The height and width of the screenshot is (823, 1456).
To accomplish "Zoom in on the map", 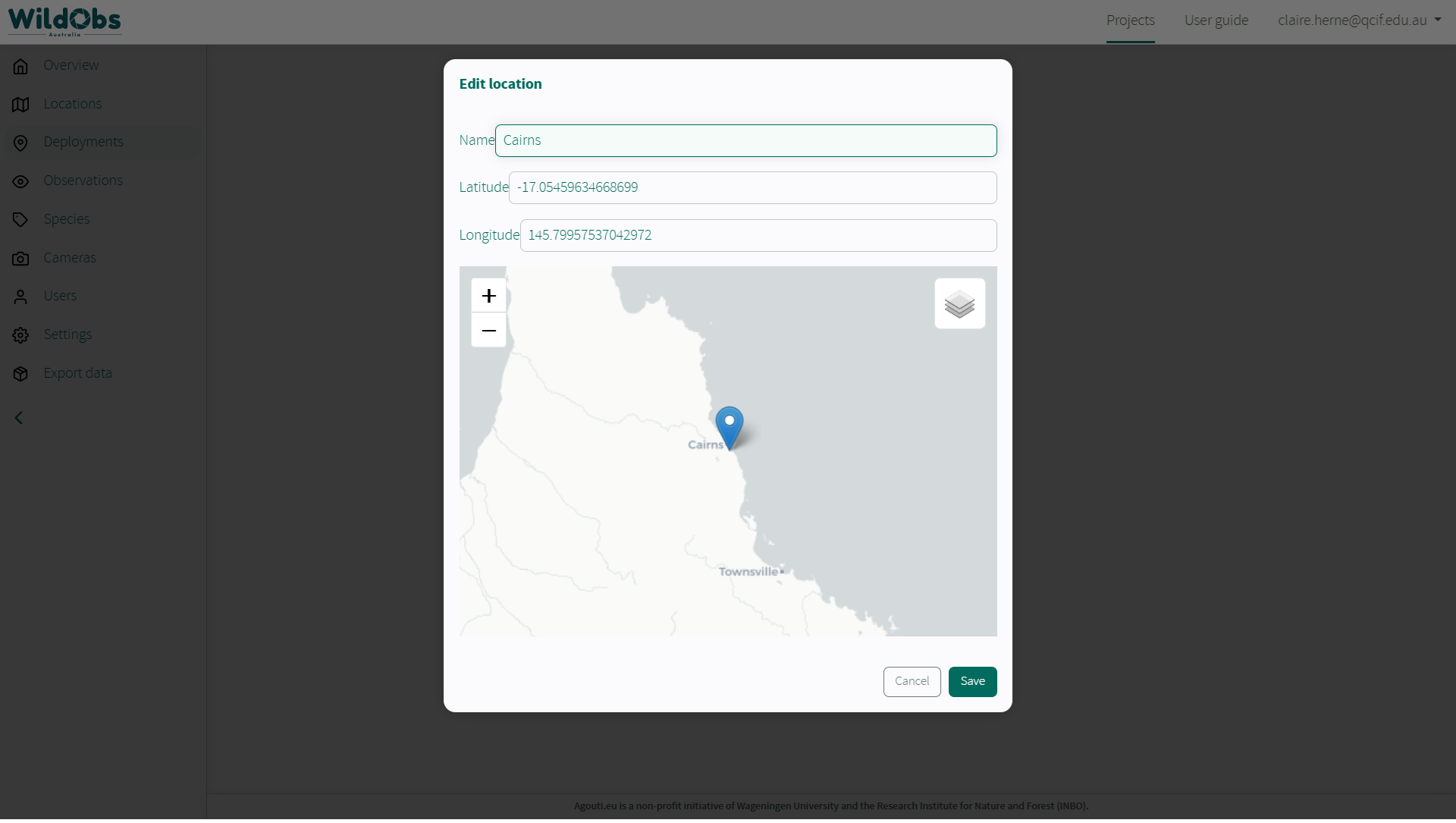I will point(488,296).
